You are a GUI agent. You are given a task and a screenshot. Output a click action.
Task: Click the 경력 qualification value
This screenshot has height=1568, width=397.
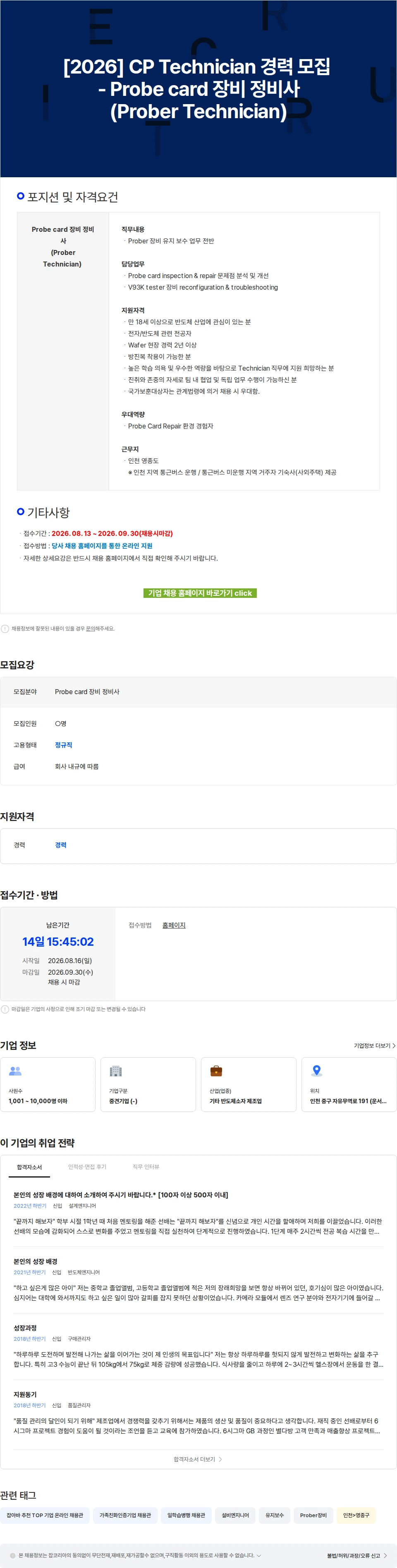61,845
